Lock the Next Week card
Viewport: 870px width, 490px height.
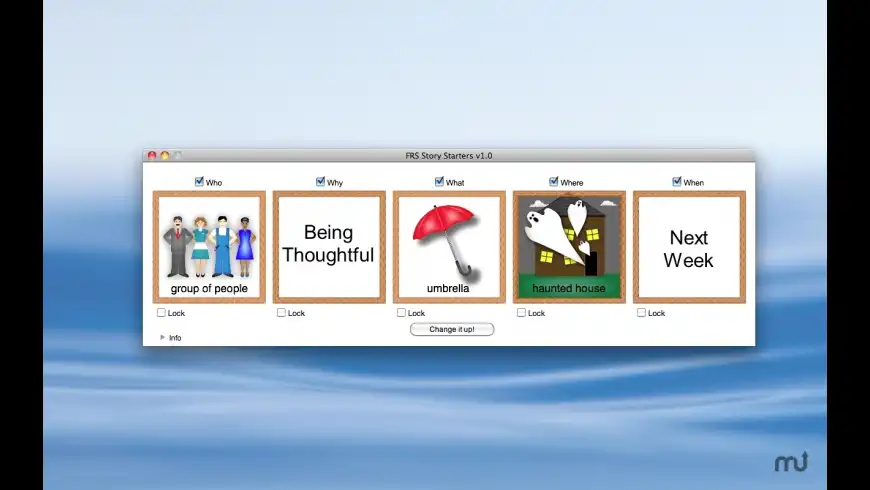click(x=641, y=312)
